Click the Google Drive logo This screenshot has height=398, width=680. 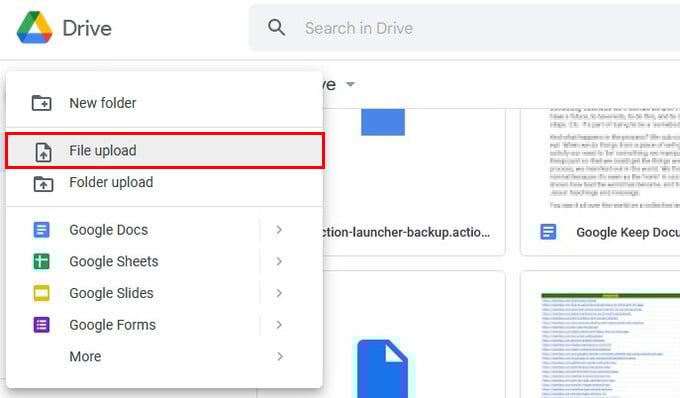pos(35,28)
